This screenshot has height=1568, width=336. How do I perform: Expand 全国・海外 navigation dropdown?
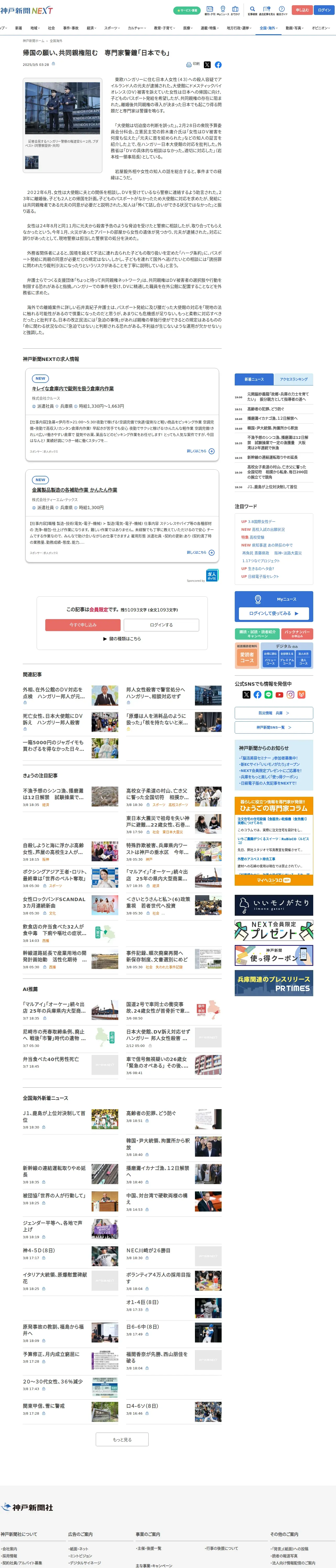(x=269, y=28)
